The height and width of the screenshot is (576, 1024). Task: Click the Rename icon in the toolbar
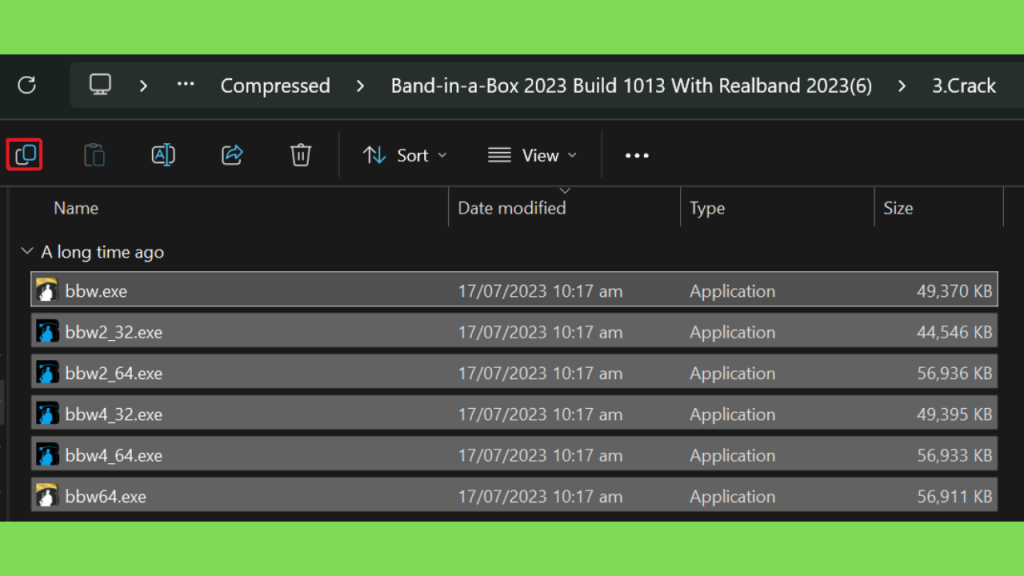[163, 155]
